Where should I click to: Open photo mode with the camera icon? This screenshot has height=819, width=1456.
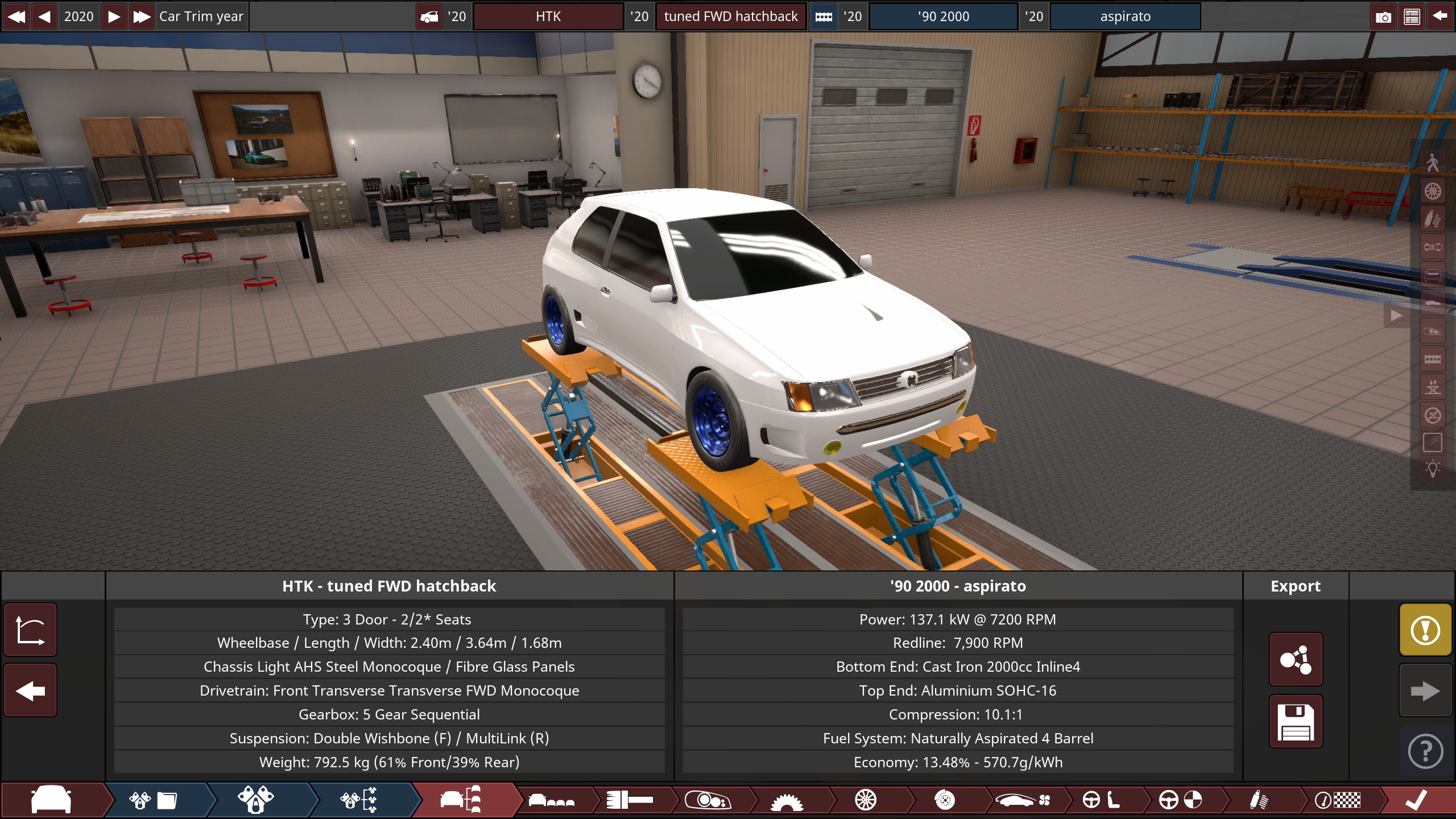pos(1384,16)
